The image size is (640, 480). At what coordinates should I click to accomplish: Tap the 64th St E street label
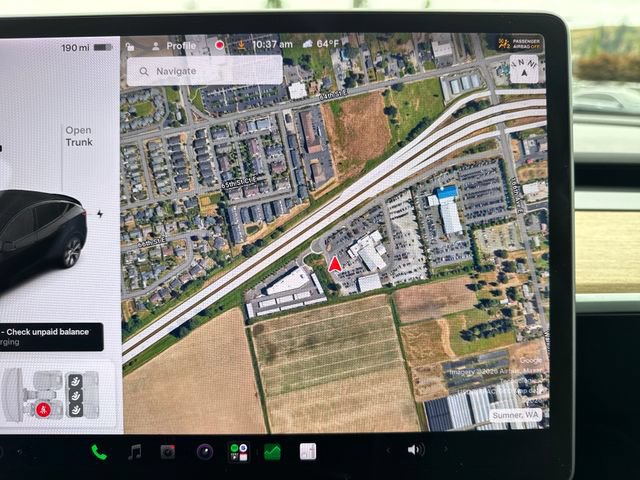click(x=333, y=96)
